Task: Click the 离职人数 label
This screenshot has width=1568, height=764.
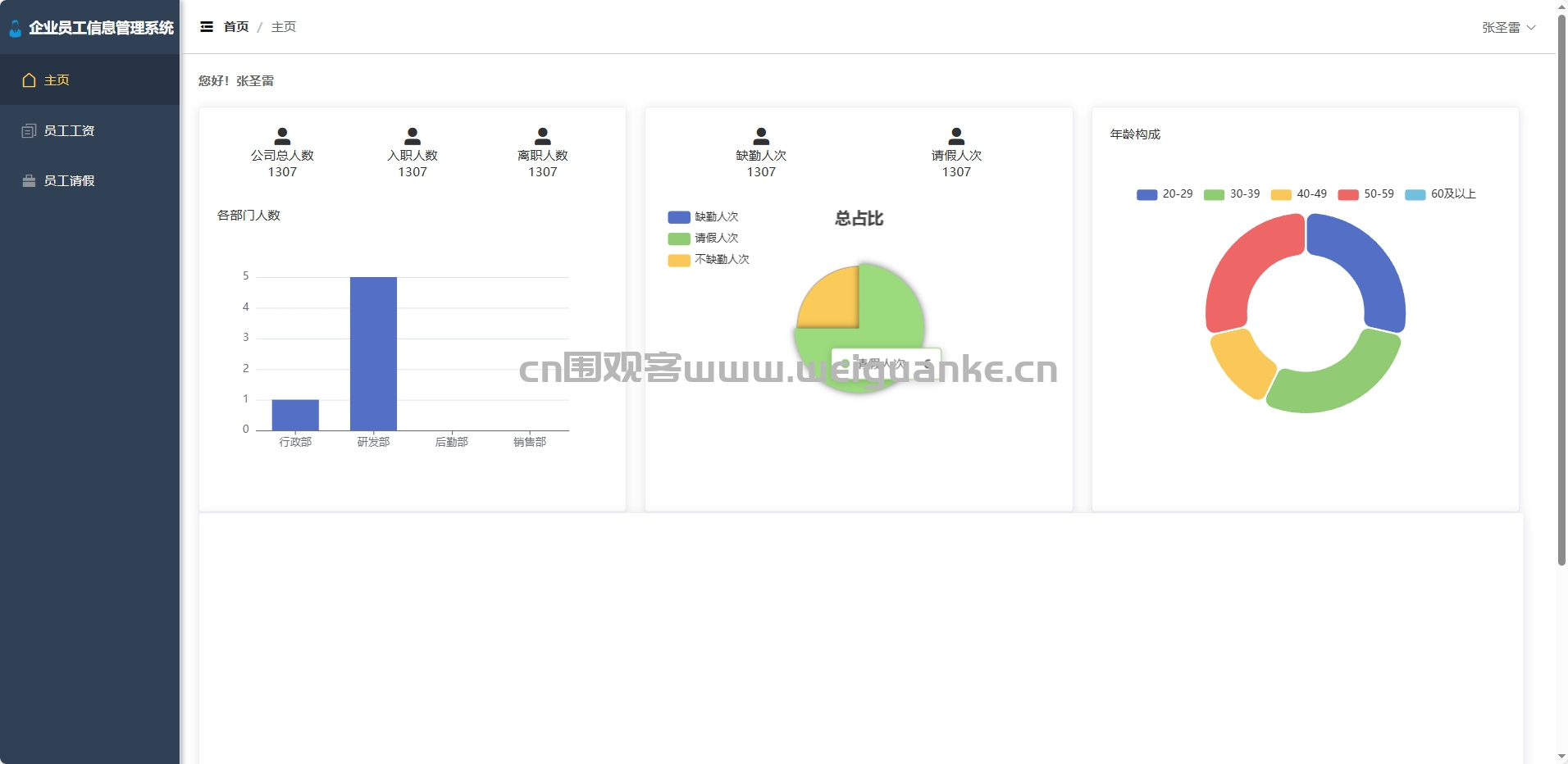Action: [543, 155]
